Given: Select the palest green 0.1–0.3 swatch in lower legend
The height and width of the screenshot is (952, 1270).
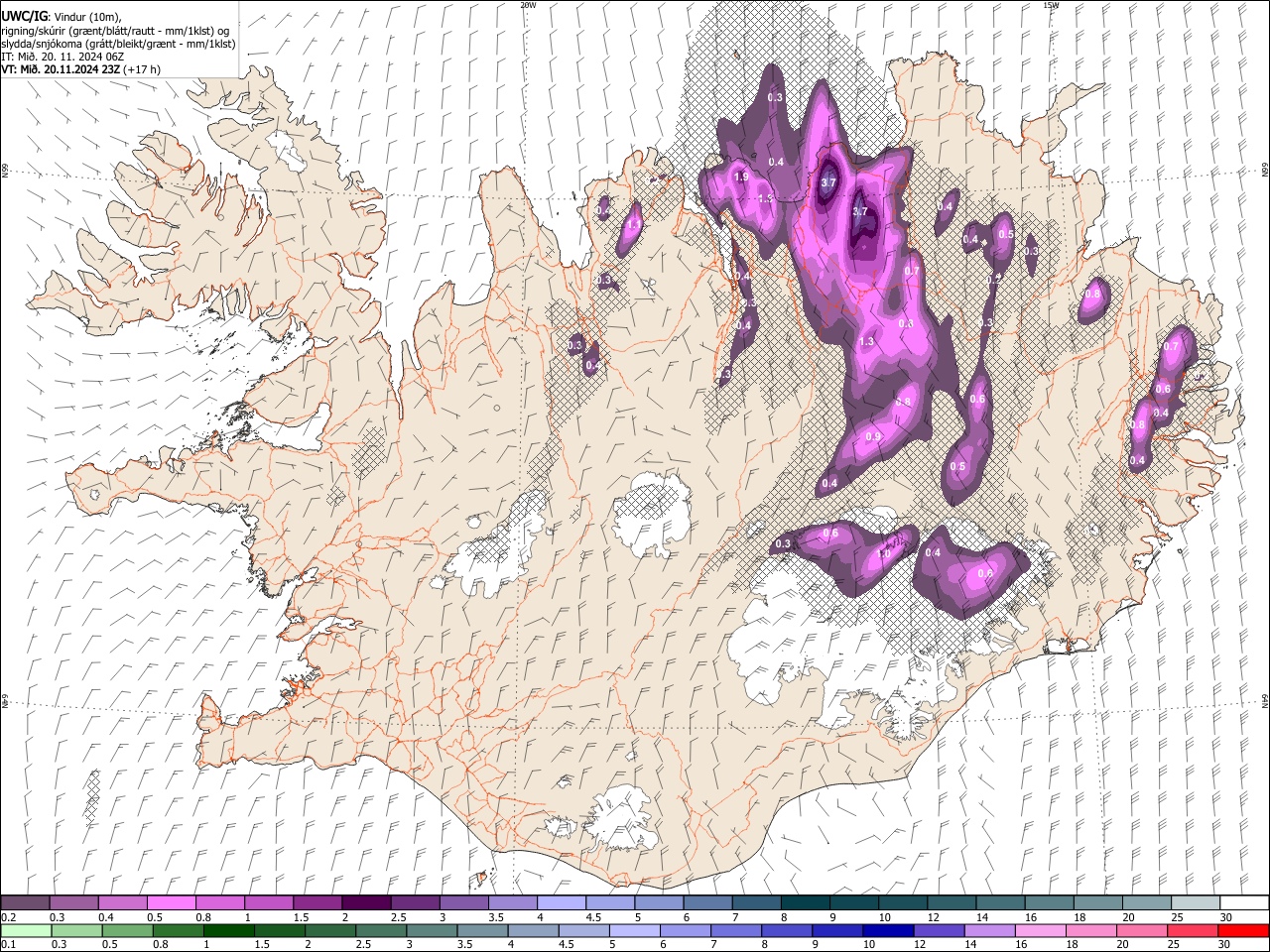Looking at the screenshot, I should tap(25, 930).
